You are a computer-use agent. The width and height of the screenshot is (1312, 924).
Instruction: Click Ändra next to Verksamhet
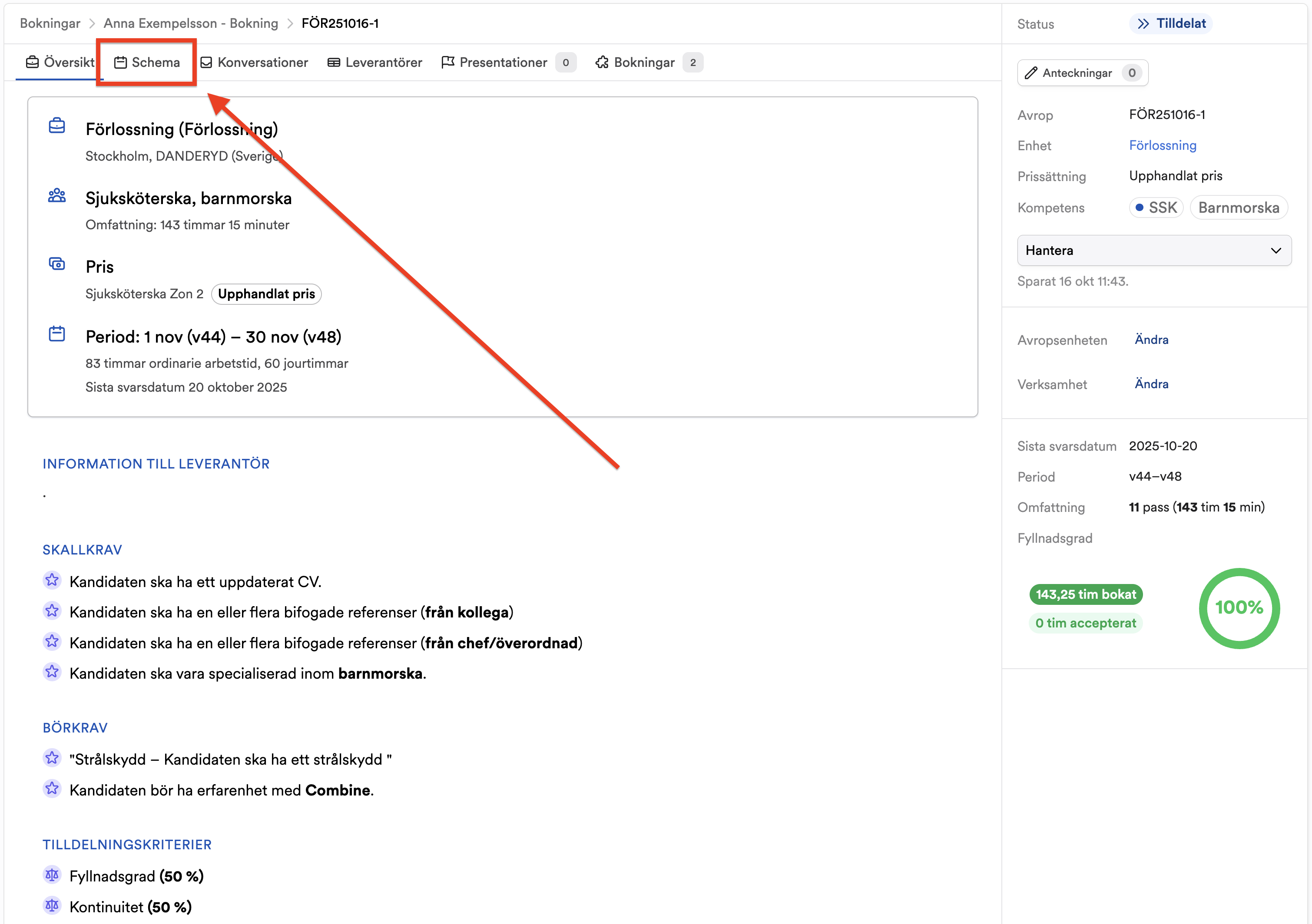[x=1151, y=384]
